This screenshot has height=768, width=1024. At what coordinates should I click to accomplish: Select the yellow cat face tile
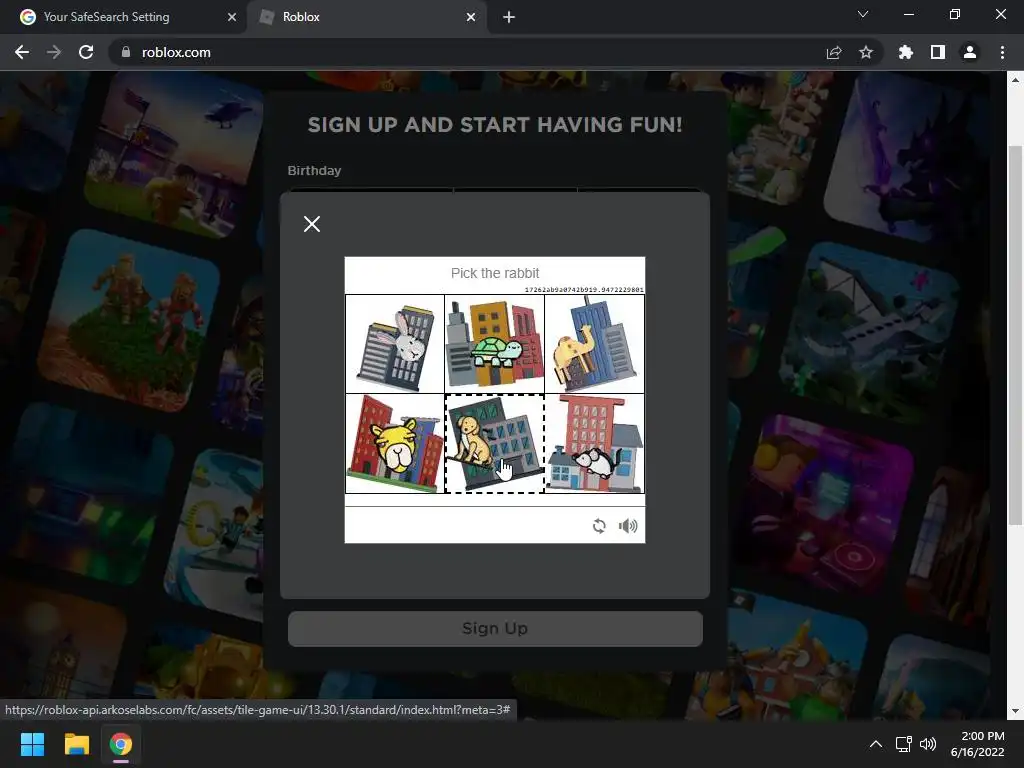pos(395,443)
